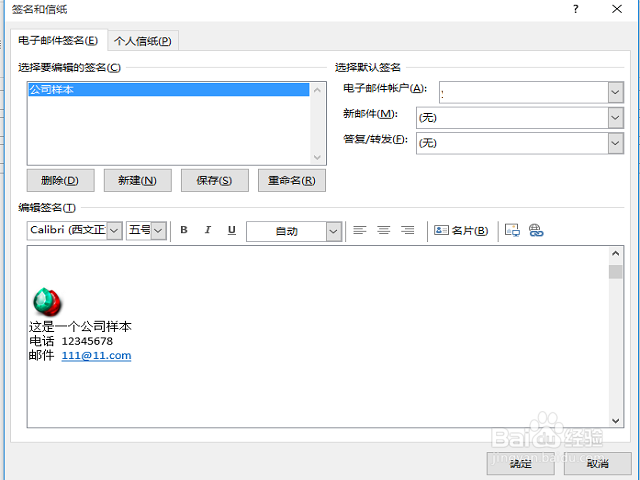
Task: Open the 电子邮件帐户 dropdown
Action: click(616, 92)
